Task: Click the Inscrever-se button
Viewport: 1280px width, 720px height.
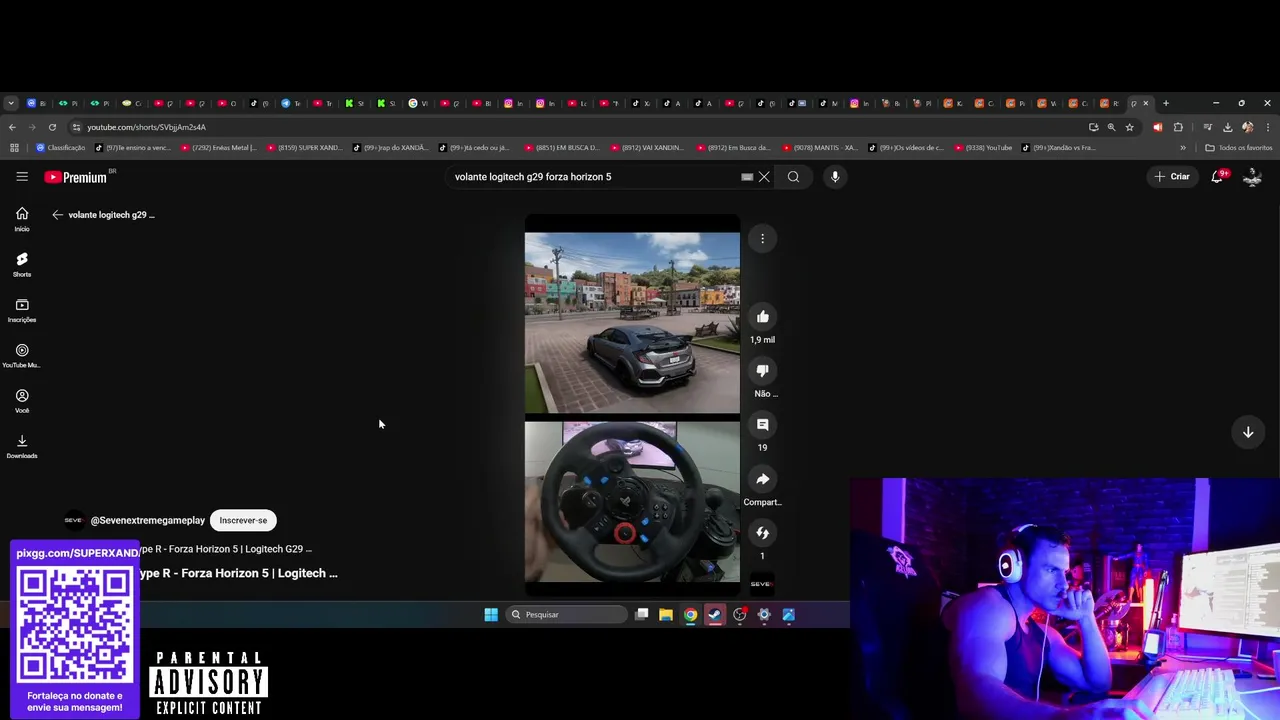Action: pos(243,520)
